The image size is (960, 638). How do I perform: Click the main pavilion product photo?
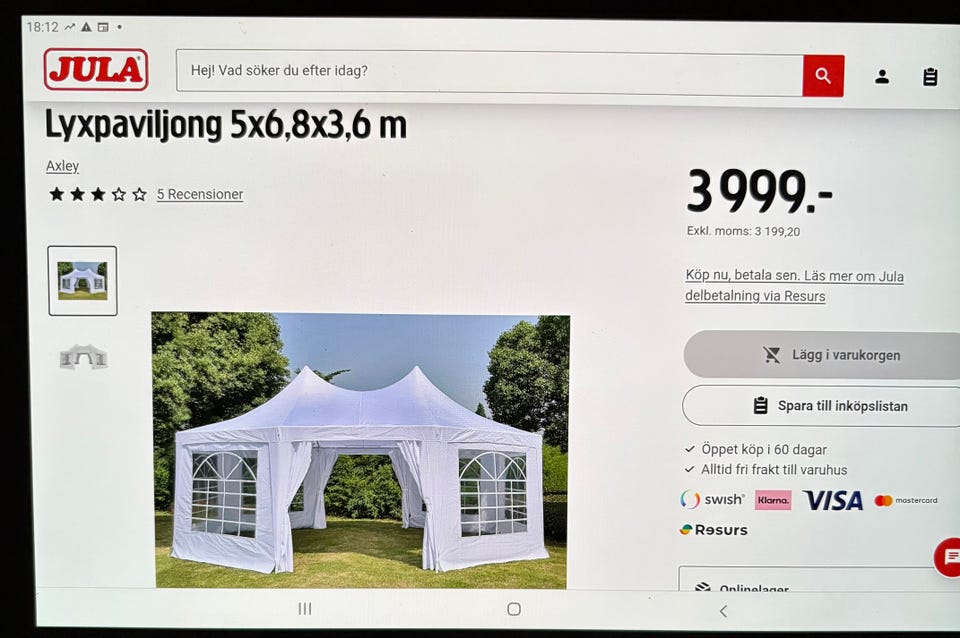[361, 451]
